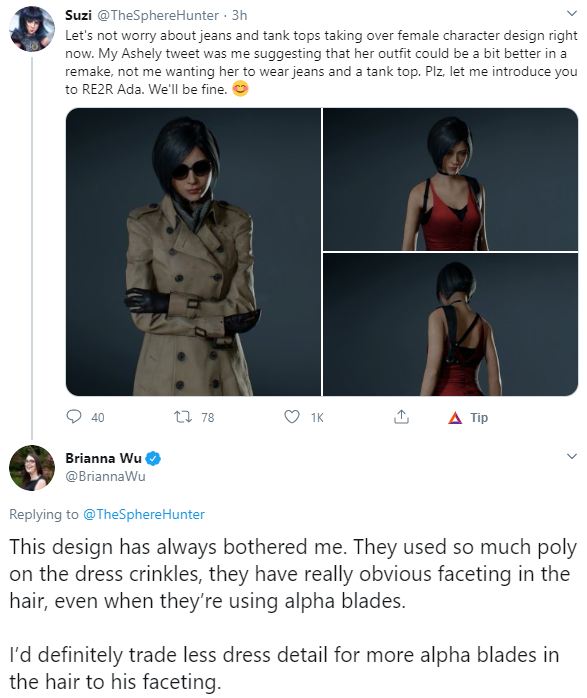Open the trench coat Ada image
587x698 pixels.
pos(193,252)
